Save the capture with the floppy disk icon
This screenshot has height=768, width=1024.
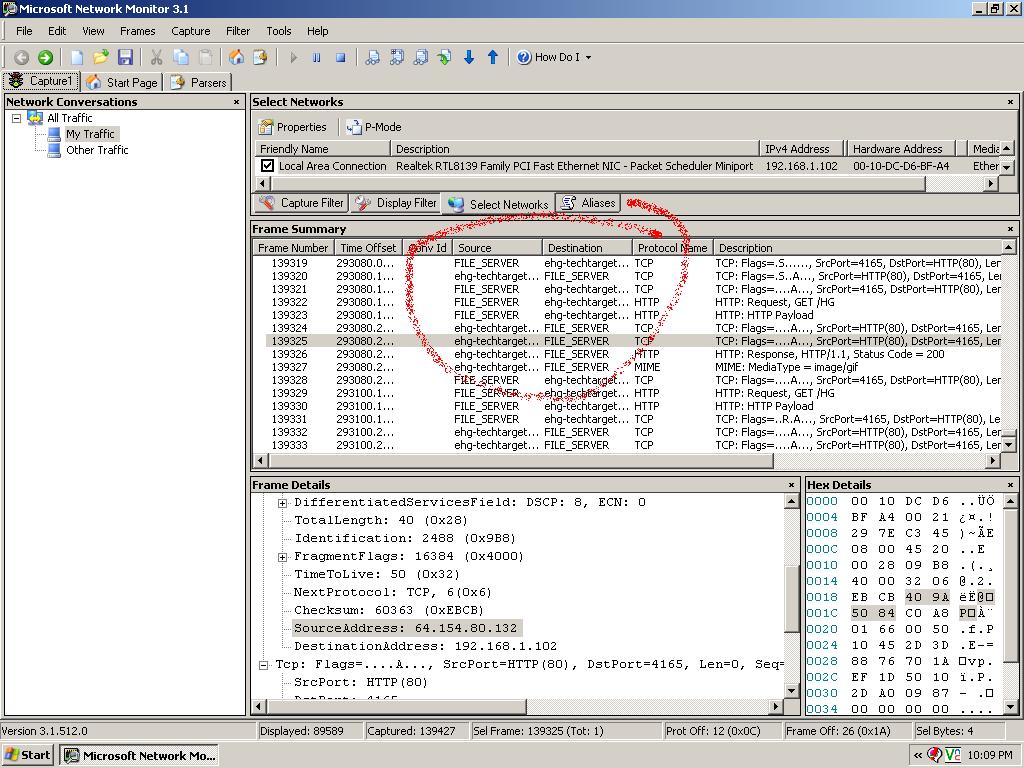click(x=125, y=57)
